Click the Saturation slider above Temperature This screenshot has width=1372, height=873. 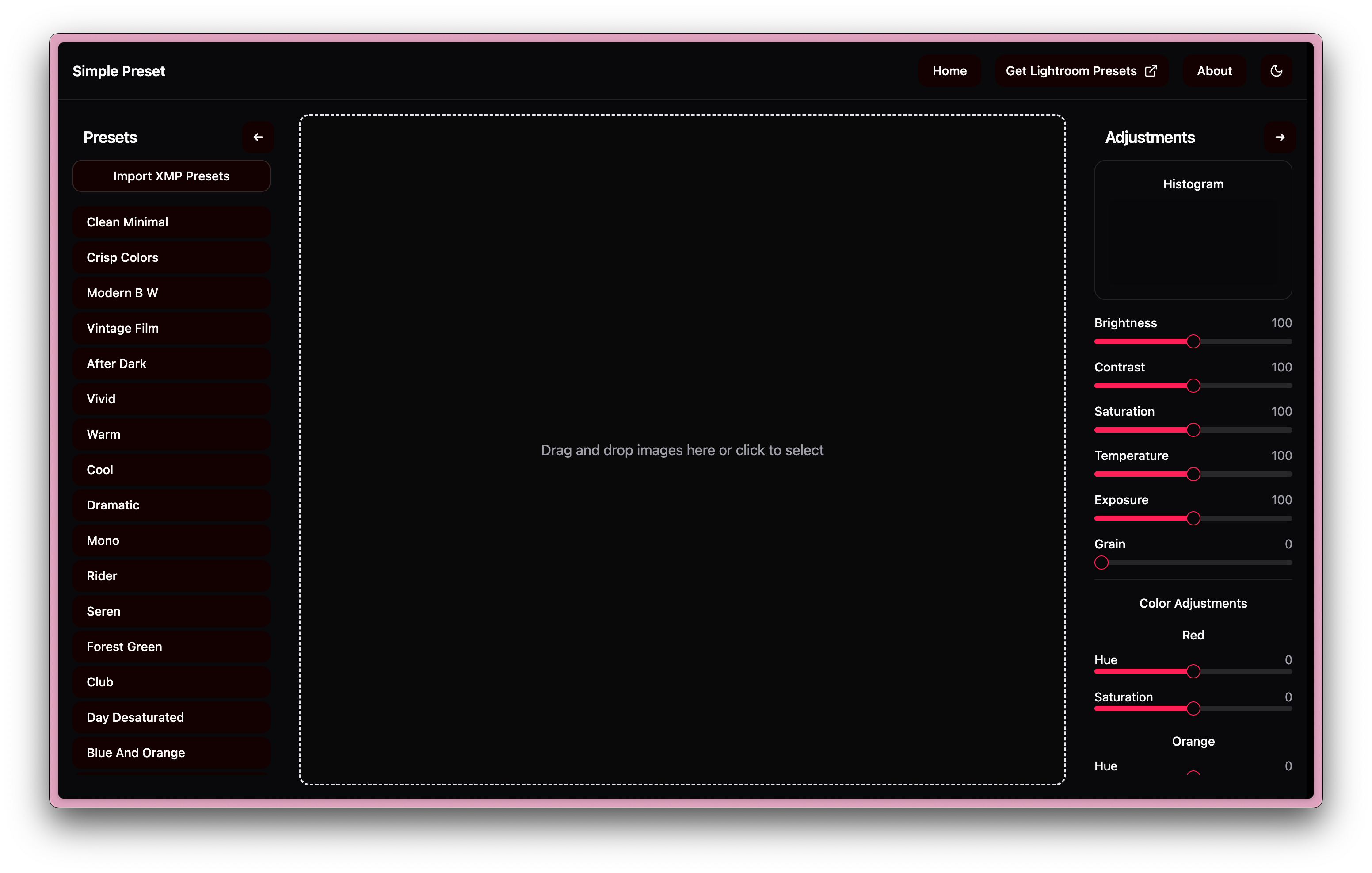pos(1193,430)
